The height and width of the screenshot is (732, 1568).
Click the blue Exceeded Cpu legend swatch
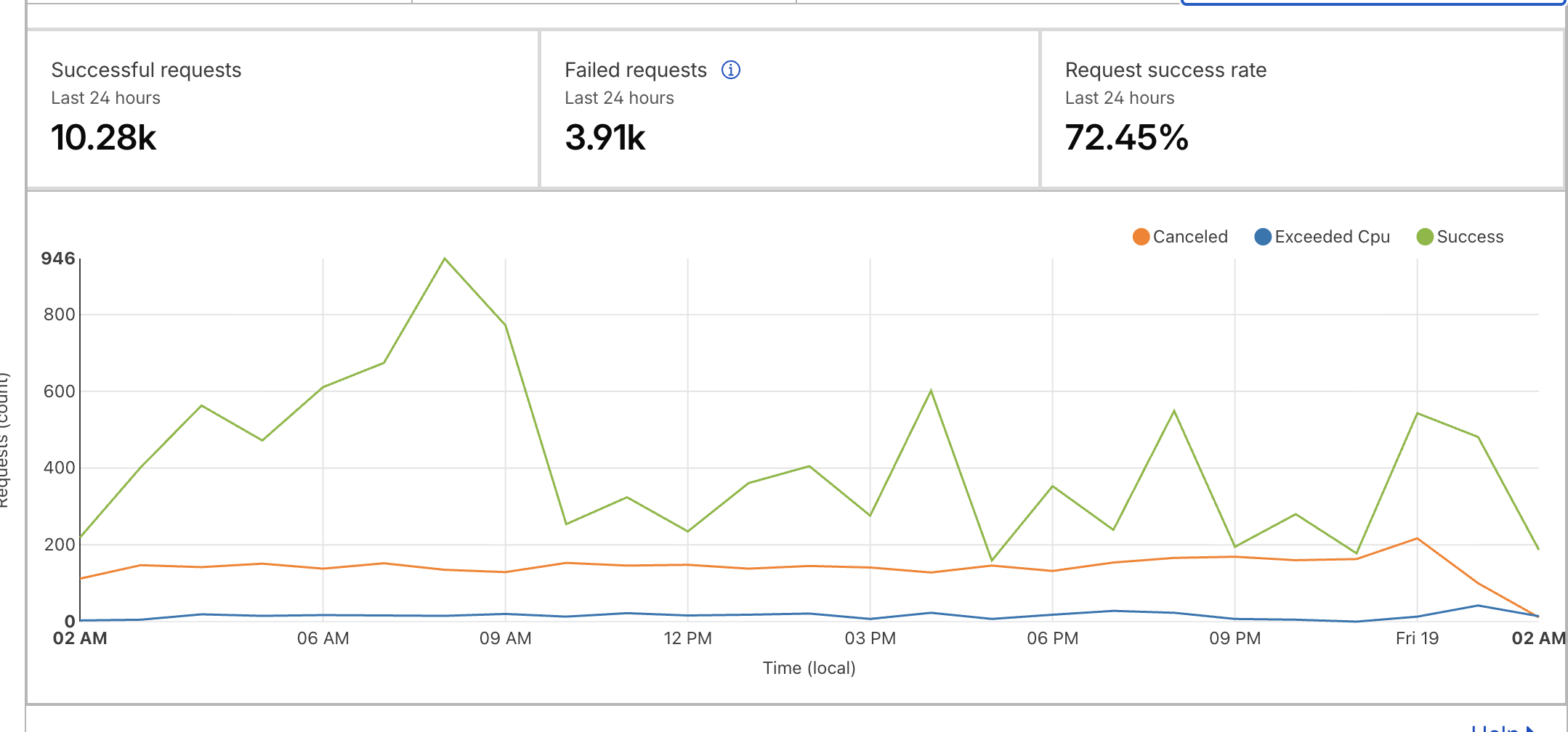pyautogui.click(x=1263, y=237)
